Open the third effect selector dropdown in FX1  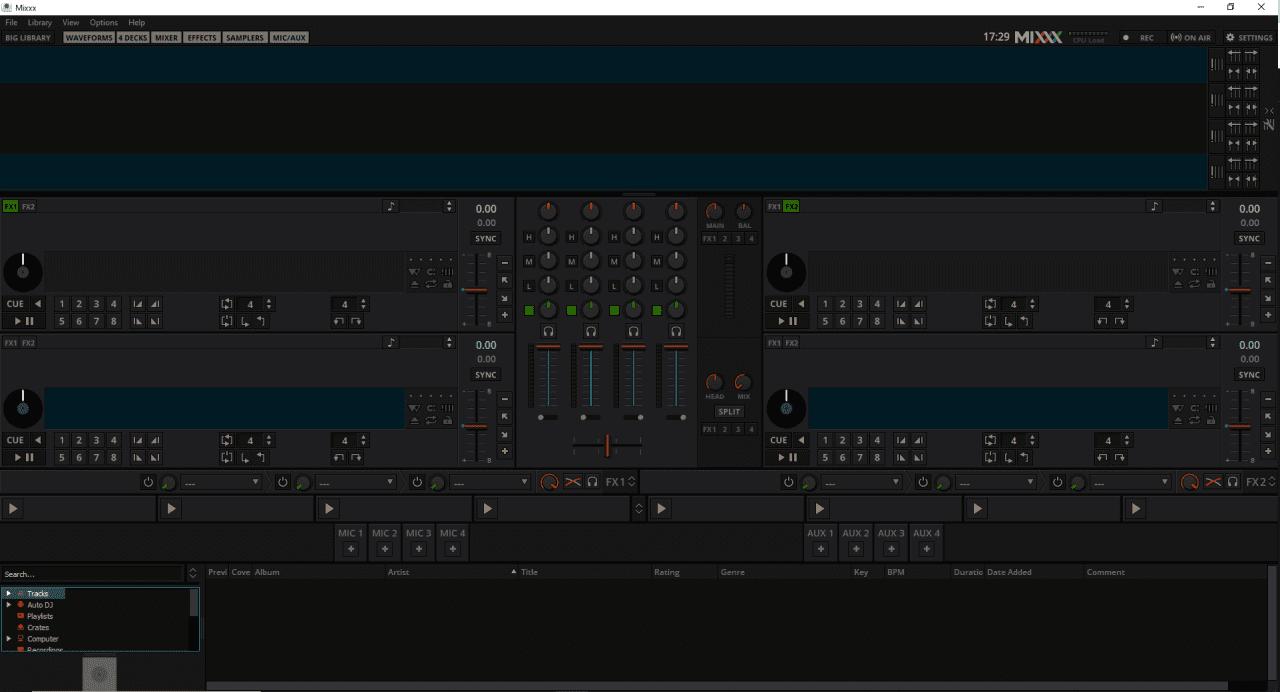point(489,482)
